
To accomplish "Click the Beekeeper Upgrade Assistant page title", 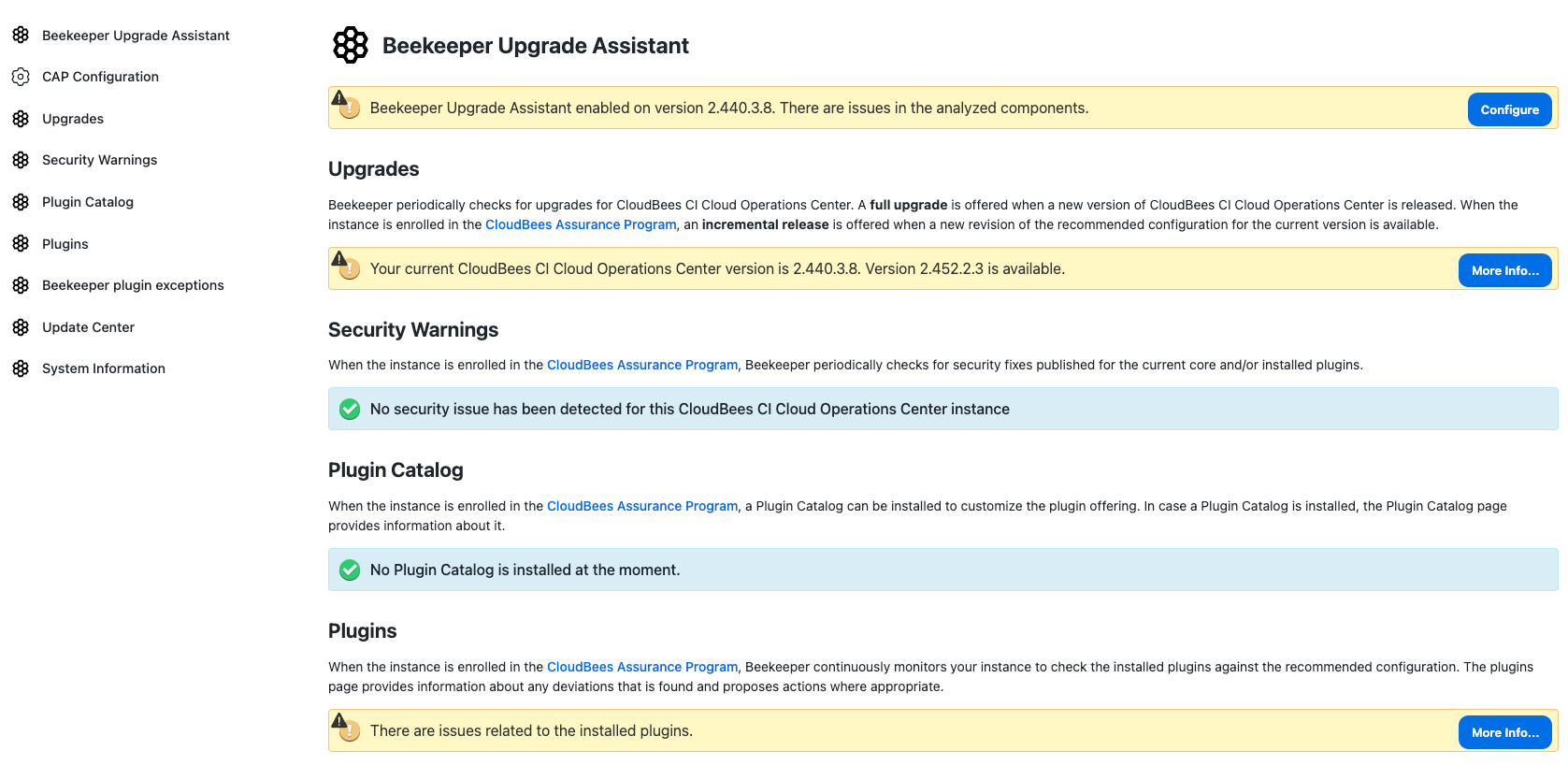I will point(536,46).
